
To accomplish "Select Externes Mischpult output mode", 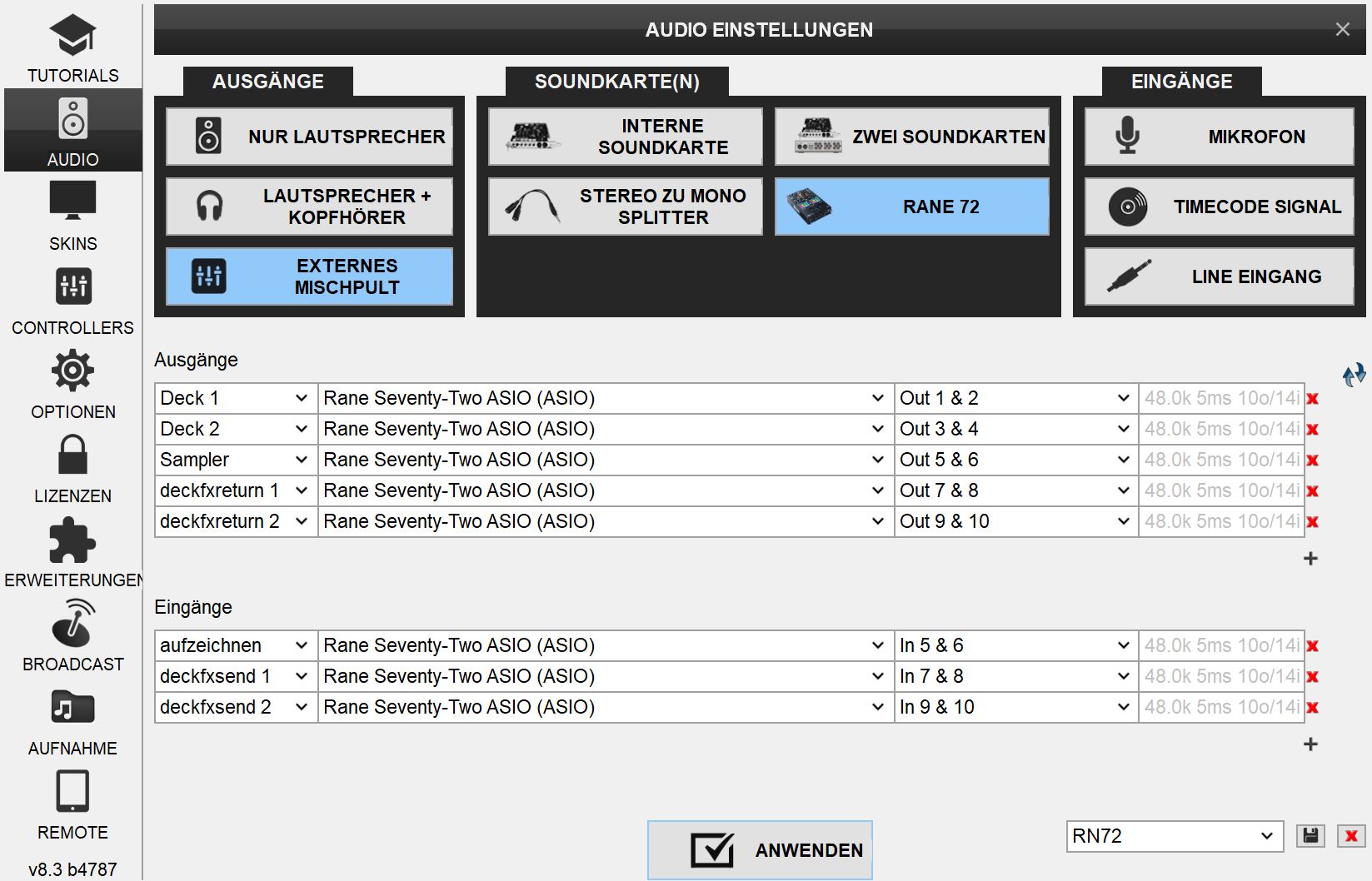I will (309, 276).
